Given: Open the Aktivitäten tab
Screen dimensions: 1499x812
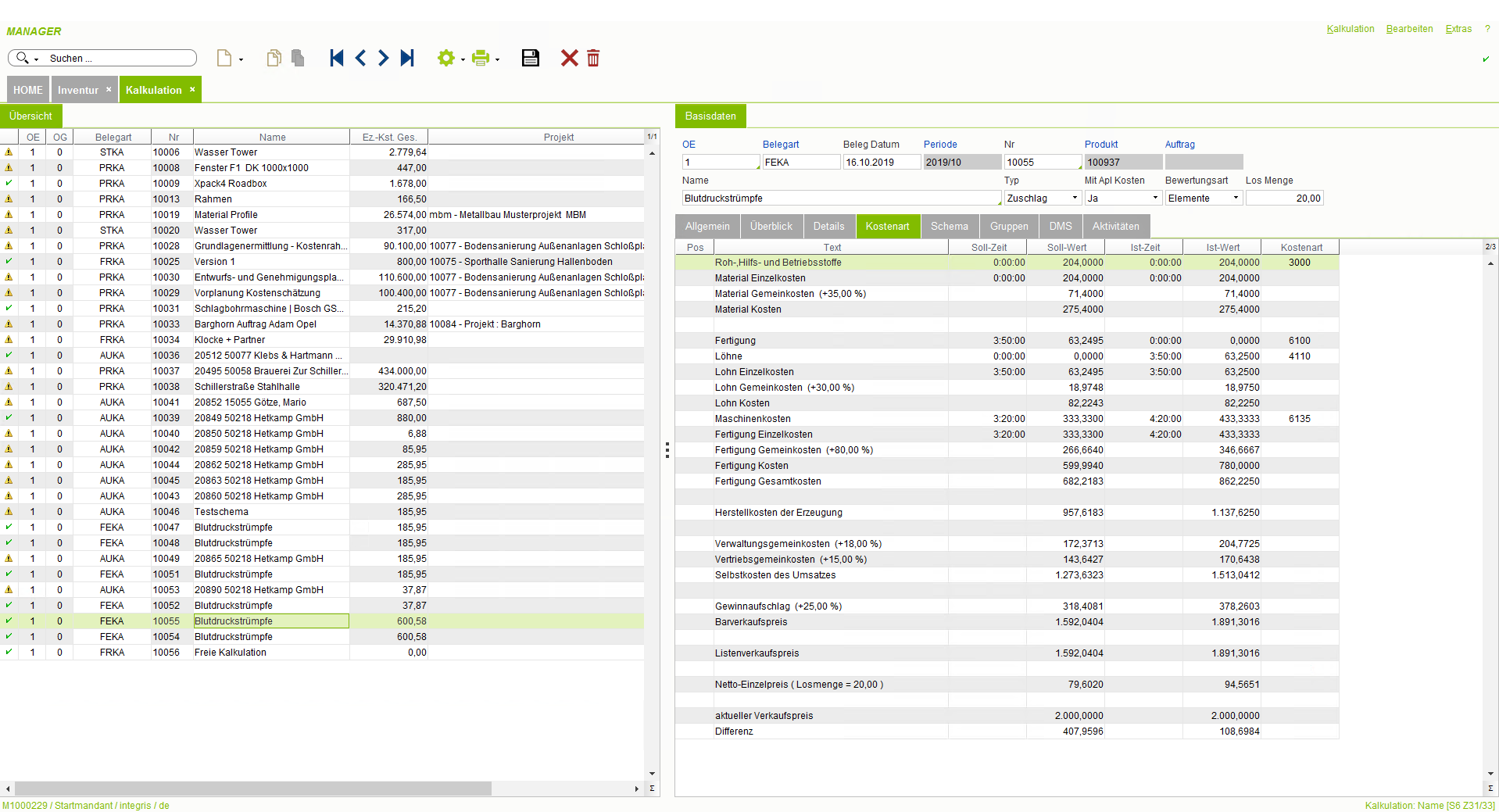Looking at the screenshot, I should pos(1115,226).
